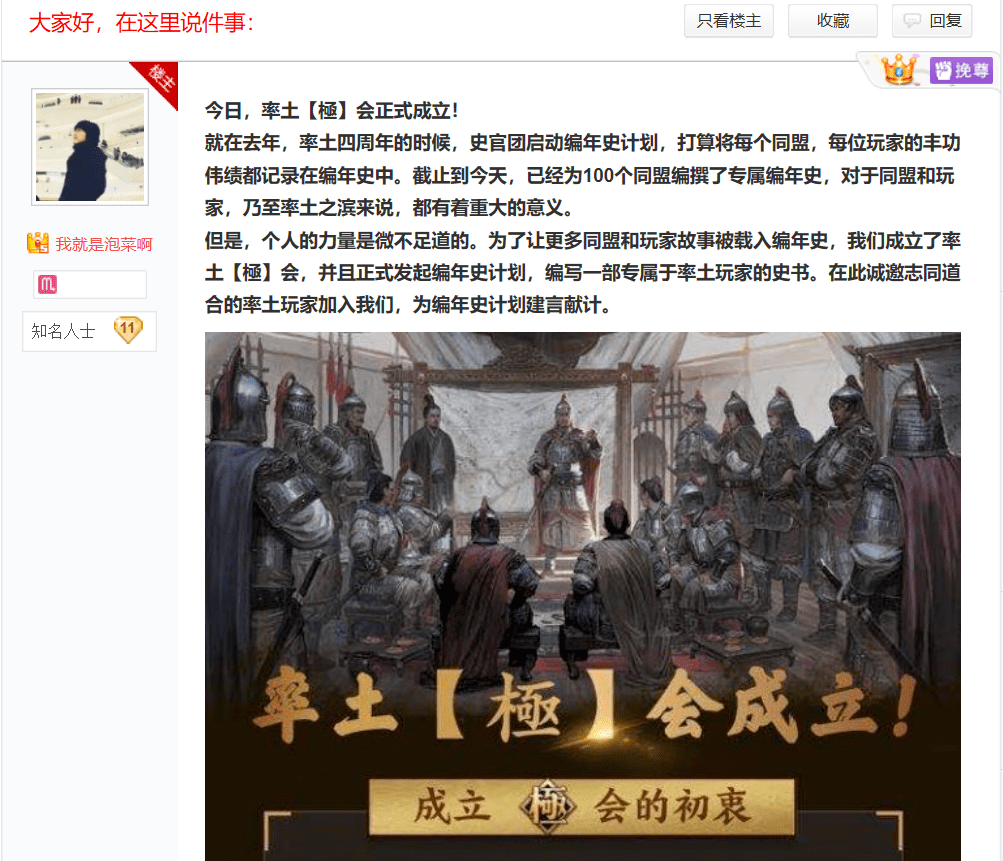Click the purple 挽尊 badge
The width and height of the screenshot is (1003, 861).
coord(961,70)
